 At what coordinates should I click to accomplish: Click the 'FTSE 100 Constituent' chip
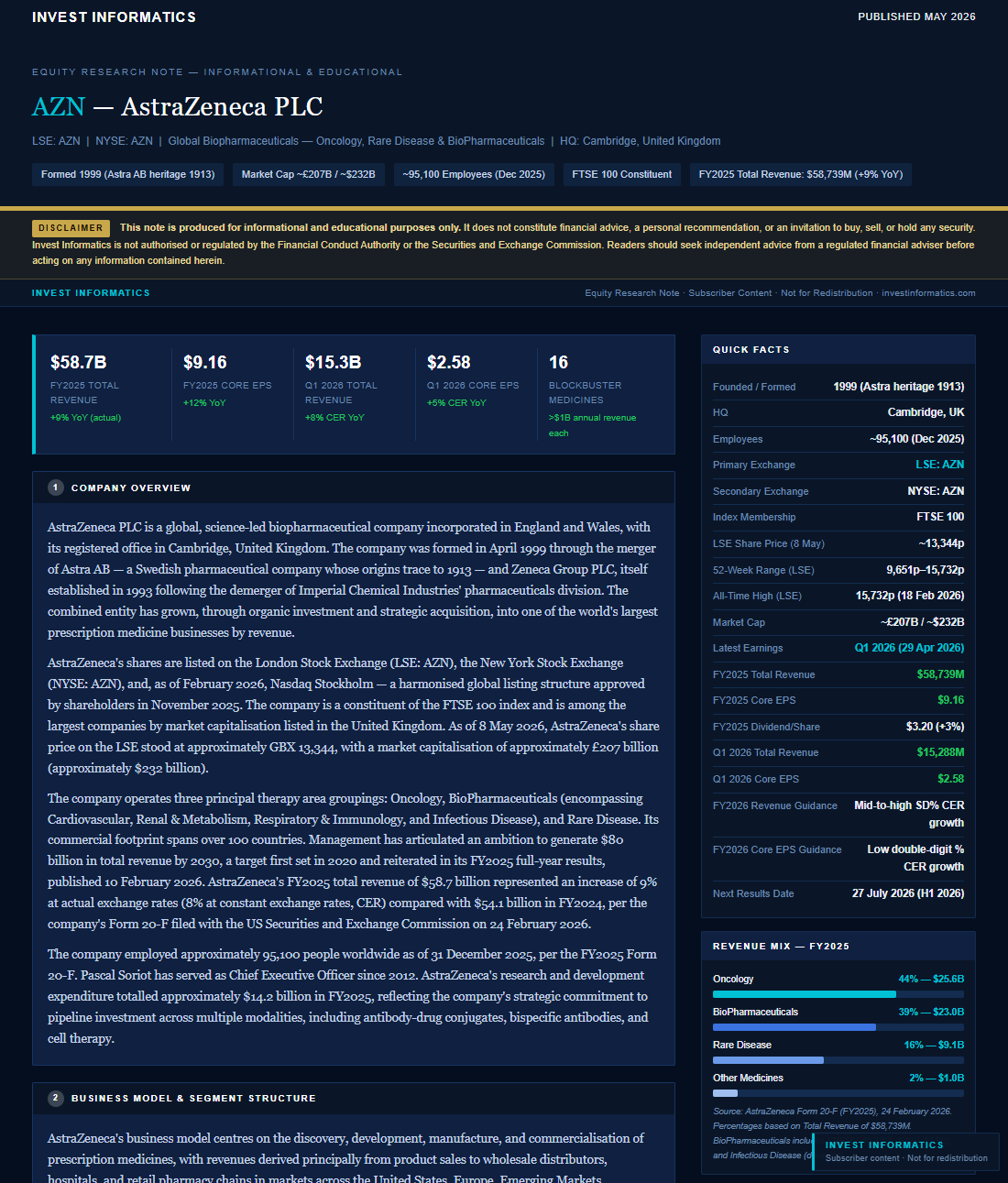[622, 174]
